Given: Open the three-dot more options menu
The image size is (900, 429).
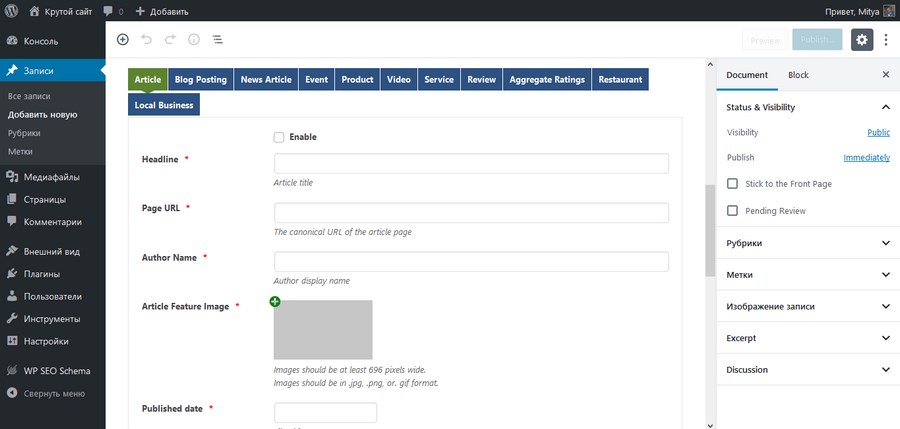Looking at the screenshot, I should [x=886, y=40].
